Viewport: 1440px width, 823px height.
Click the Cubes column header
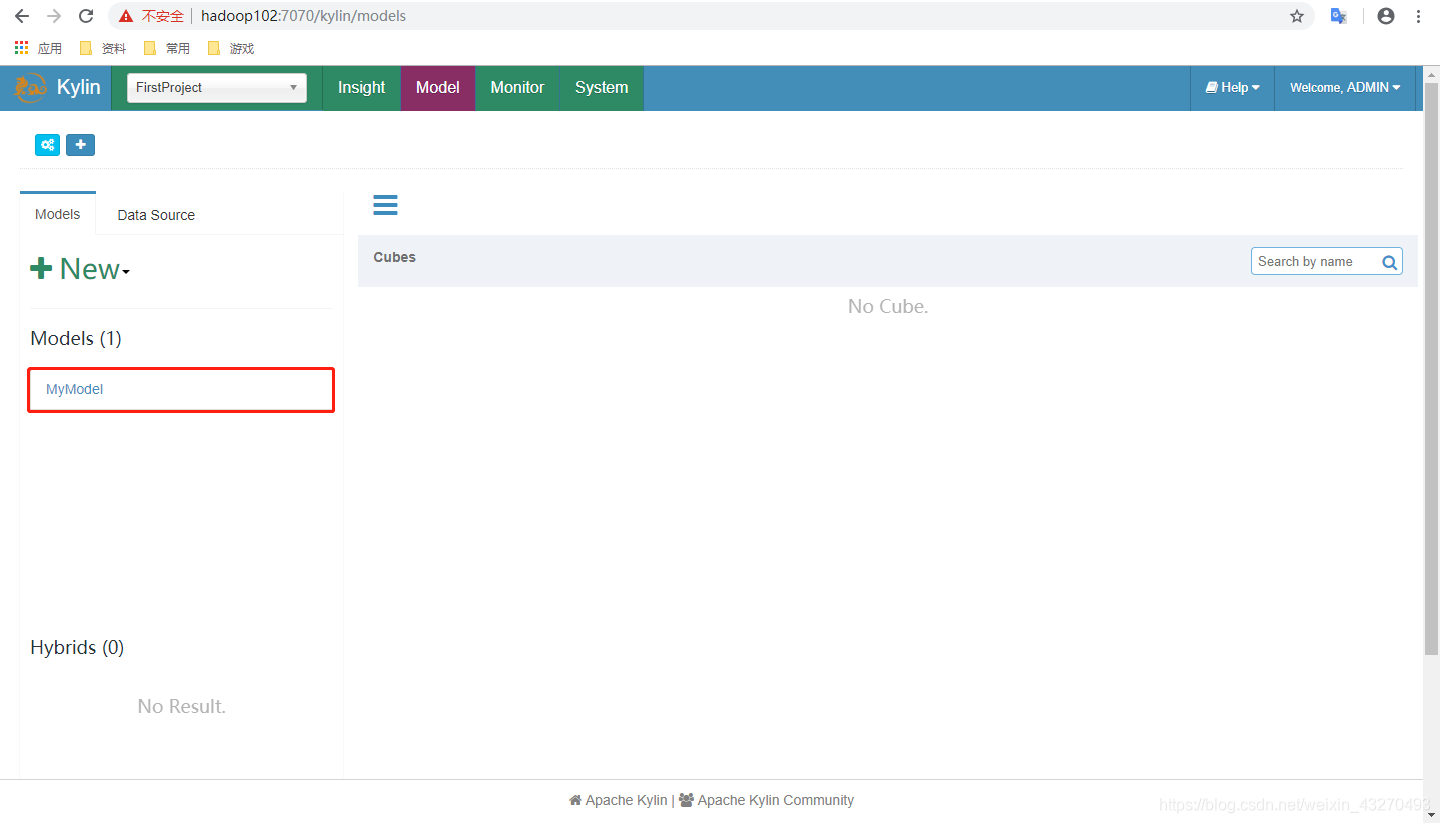pyautogui.click(x=395, y=257)
